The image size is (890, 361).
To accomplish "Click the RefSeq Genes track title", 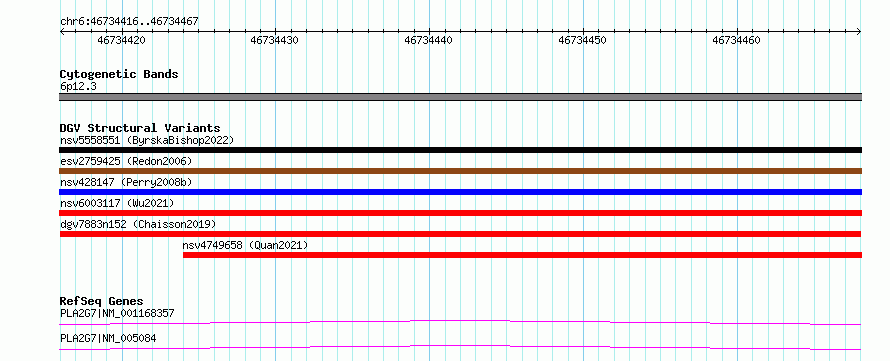I will [102, 301].
